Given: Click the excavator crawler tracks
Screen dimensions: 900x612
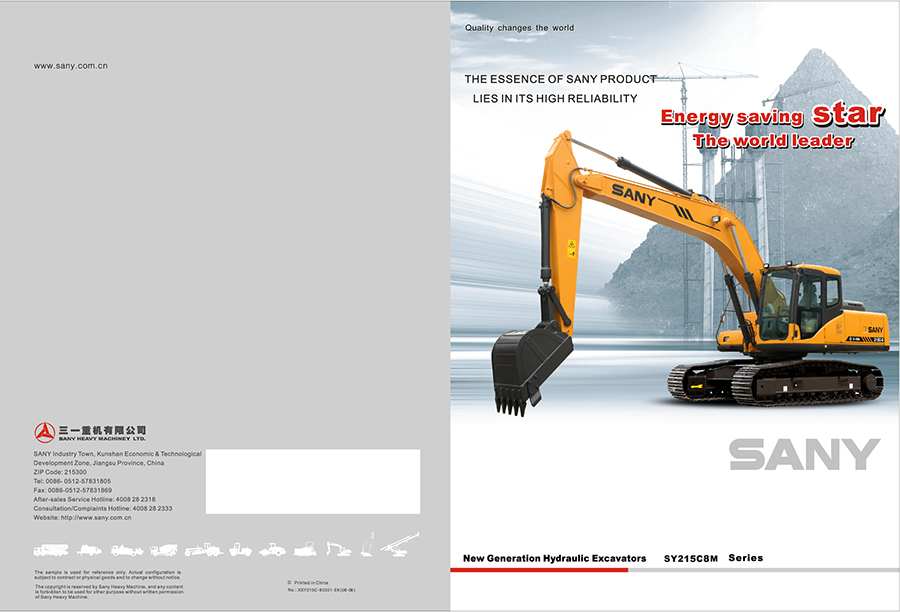Looking at the screenshot, I should tap(775, 382).
